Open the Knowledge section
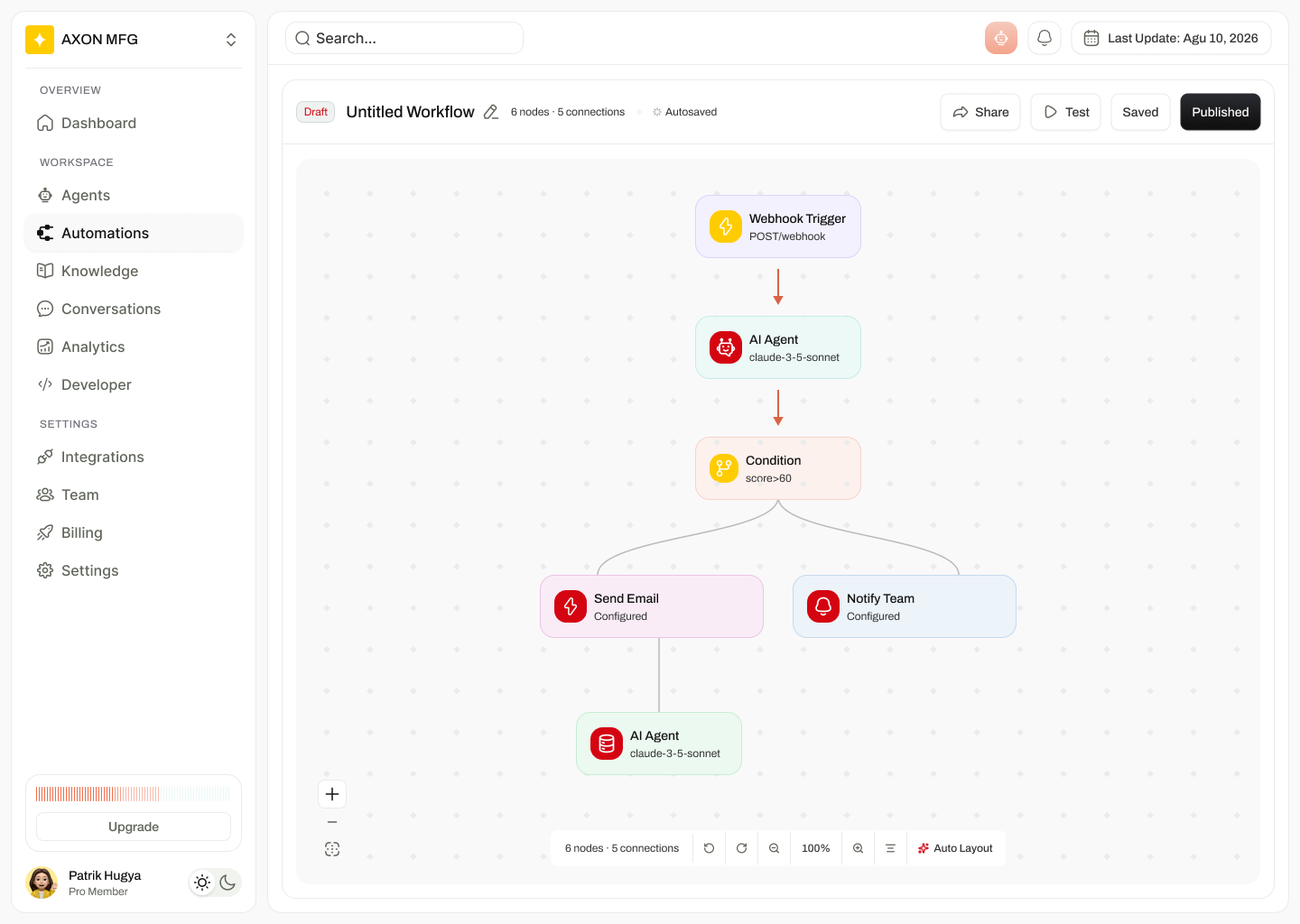 coord(134,271)
